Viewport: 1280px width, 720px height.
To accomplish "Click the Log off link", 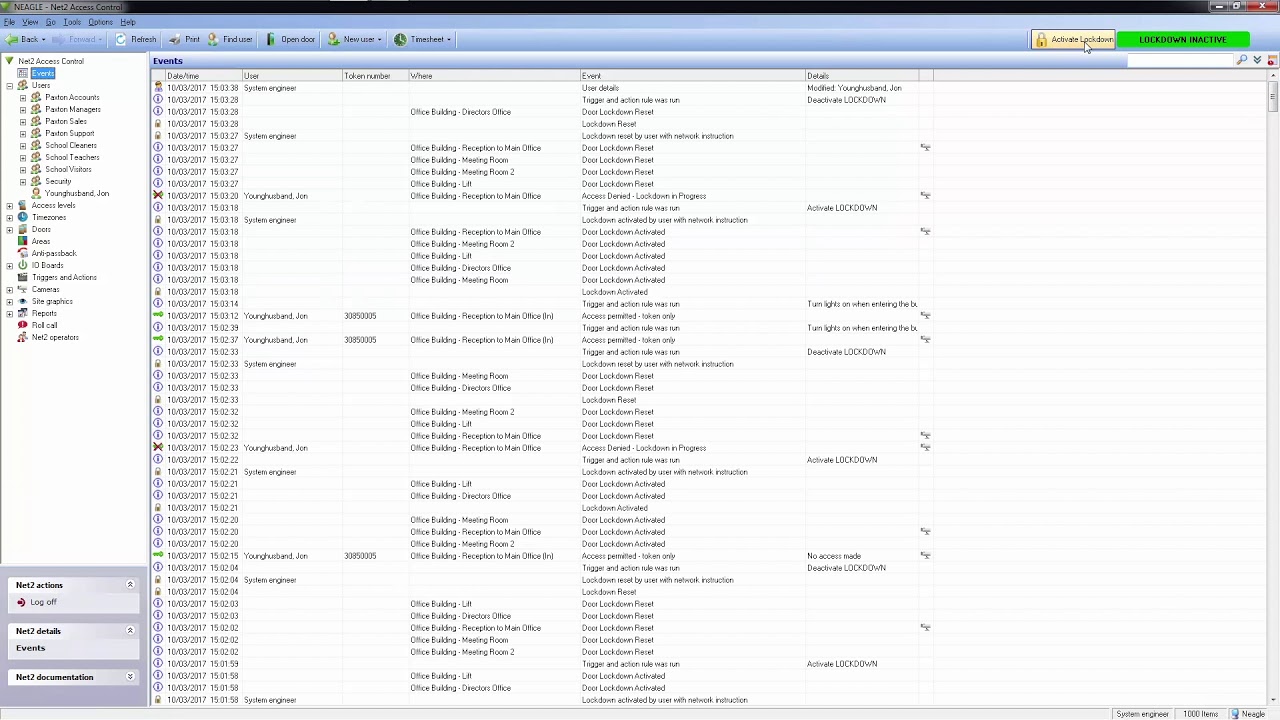I will (x=43, y=602).
